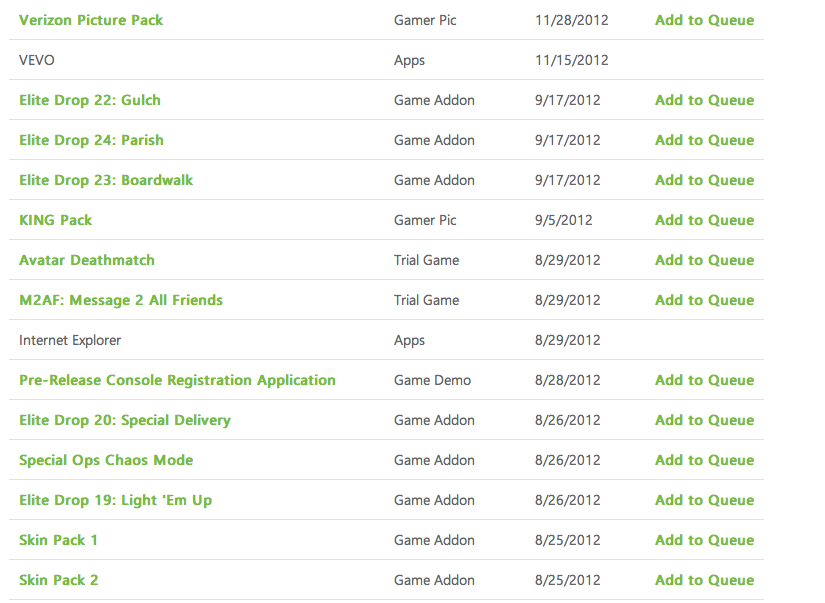Open M2AF: Message 2 All Friends
Screen dimensions: 825x603
coord(121,300)
